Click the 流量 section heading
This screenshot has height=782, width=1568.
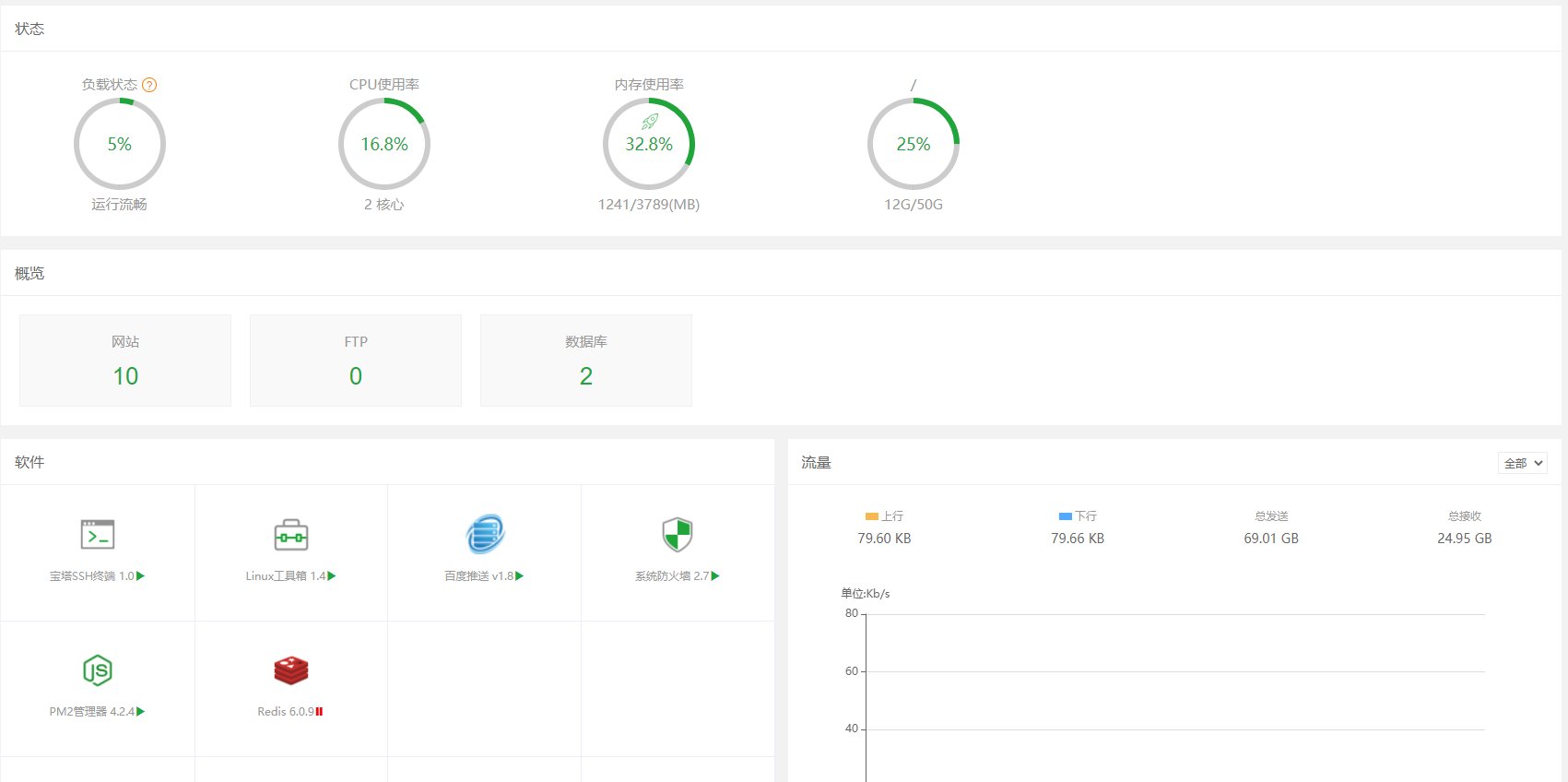pos(816,463)
